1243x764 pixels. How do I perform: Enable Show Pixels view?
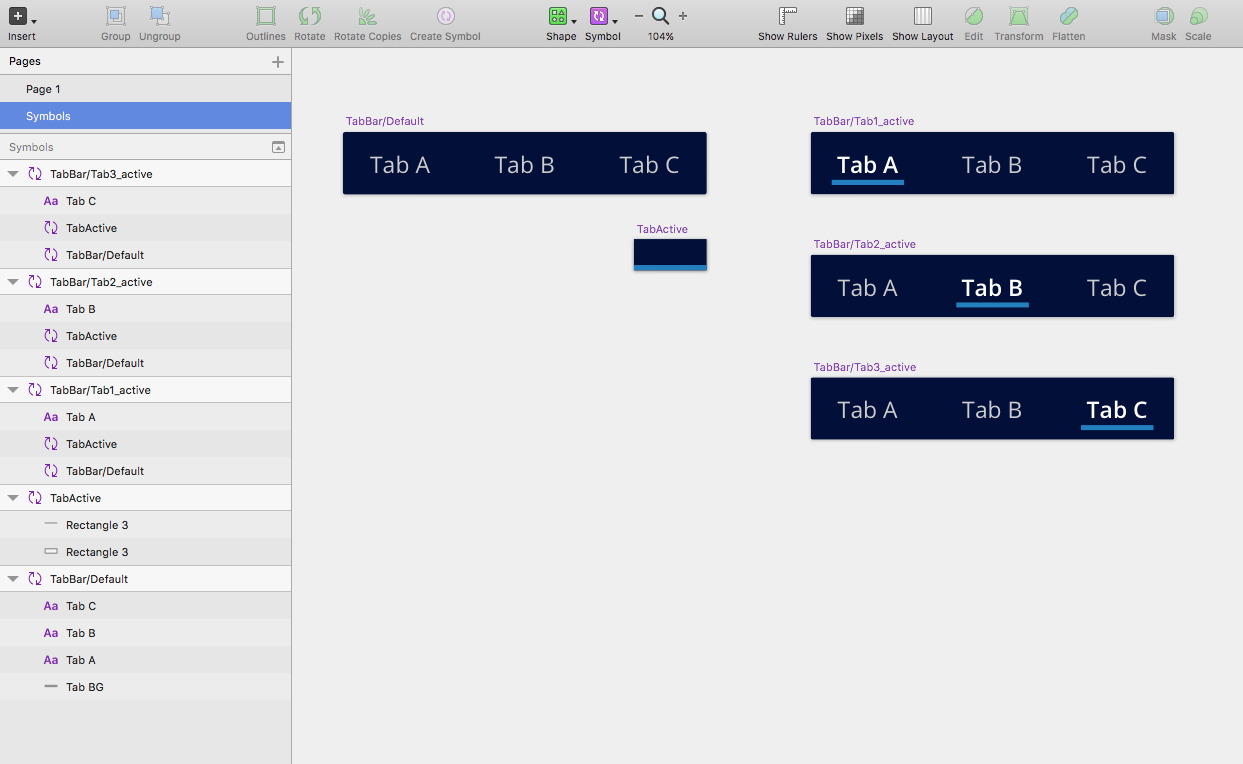pos(853,16)
